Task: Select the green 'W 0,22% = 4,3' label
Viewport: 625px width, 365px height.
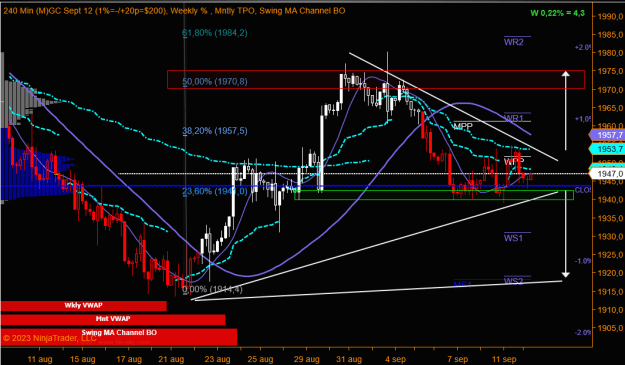Action: pyautogui.click(x=558, y=13)
